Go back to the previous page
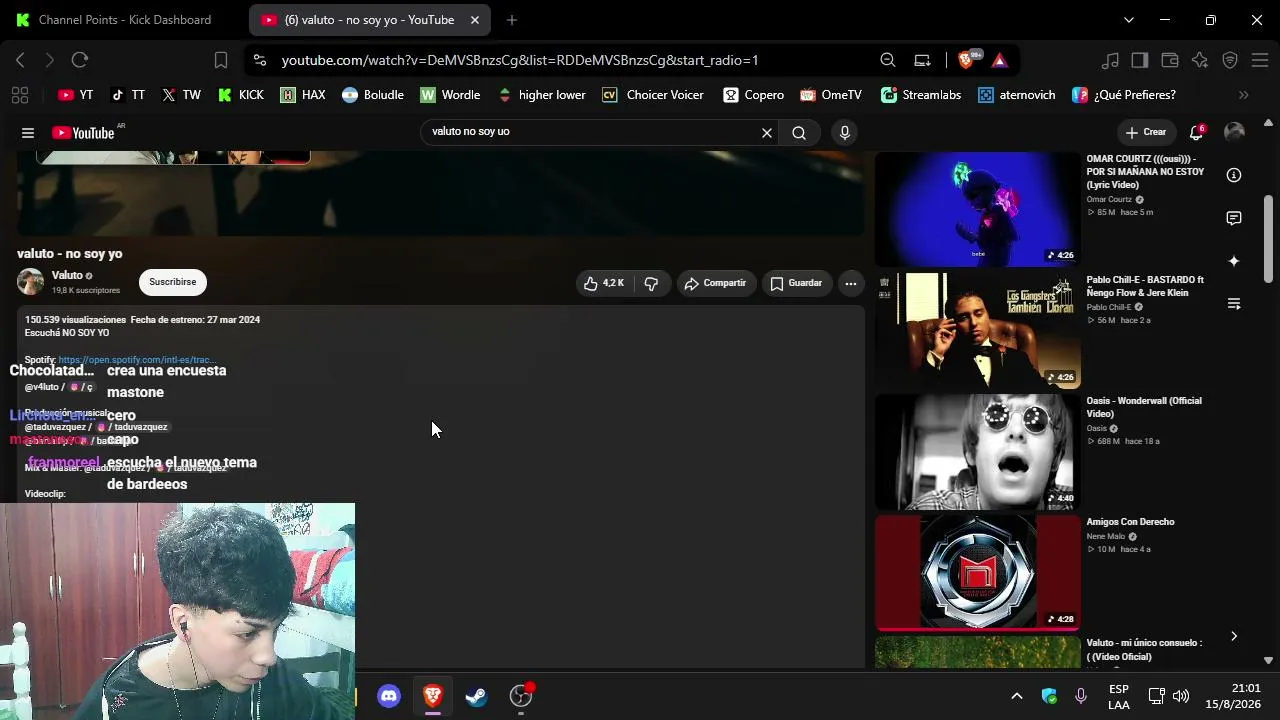 20,60
